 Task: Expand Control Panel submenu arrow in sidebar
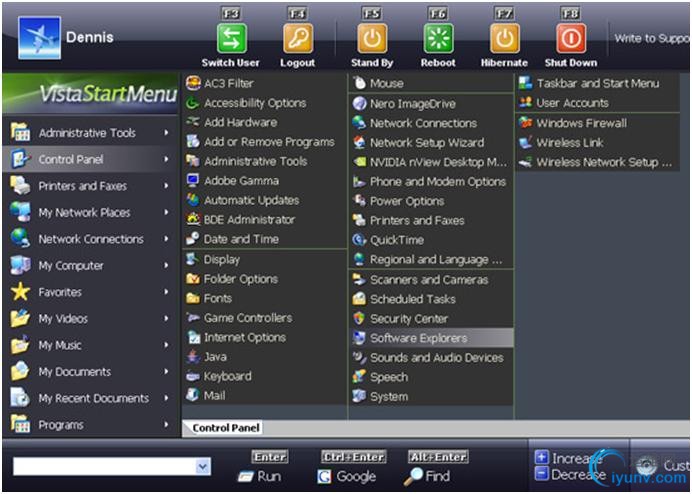tap(166, 159)
